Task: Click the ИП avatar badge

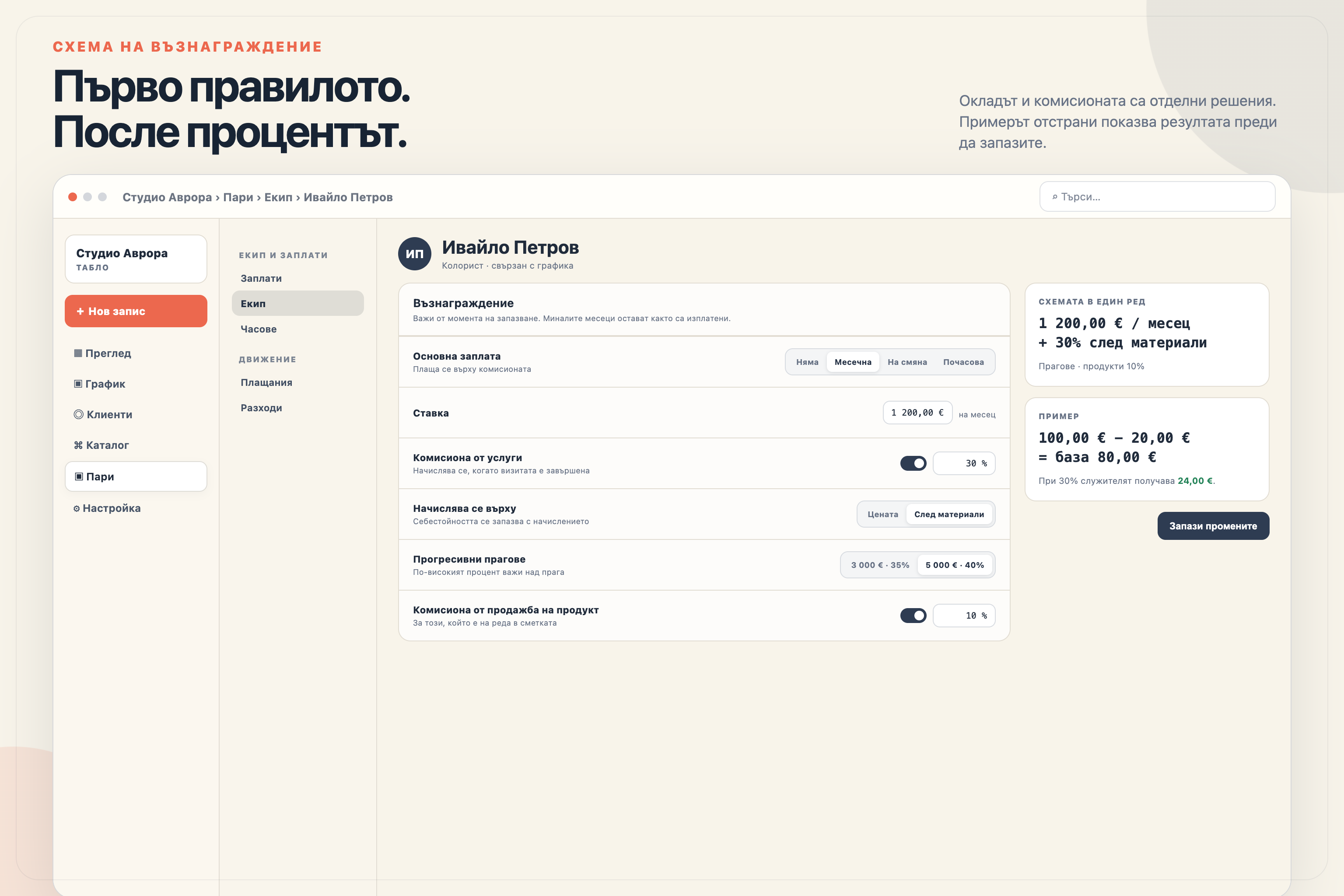Action: (414, 254)
